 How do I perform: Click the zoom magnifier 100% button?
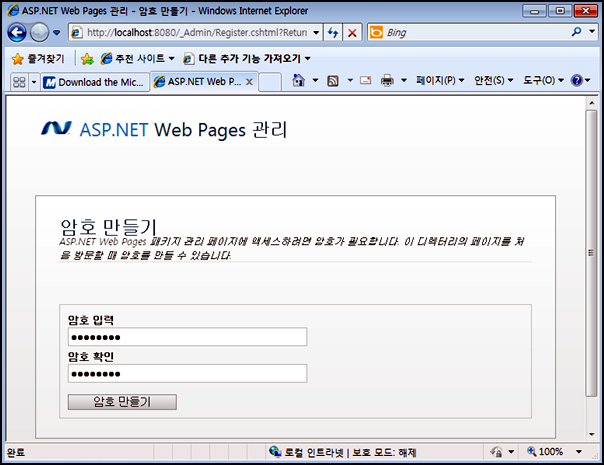point(545,452)
